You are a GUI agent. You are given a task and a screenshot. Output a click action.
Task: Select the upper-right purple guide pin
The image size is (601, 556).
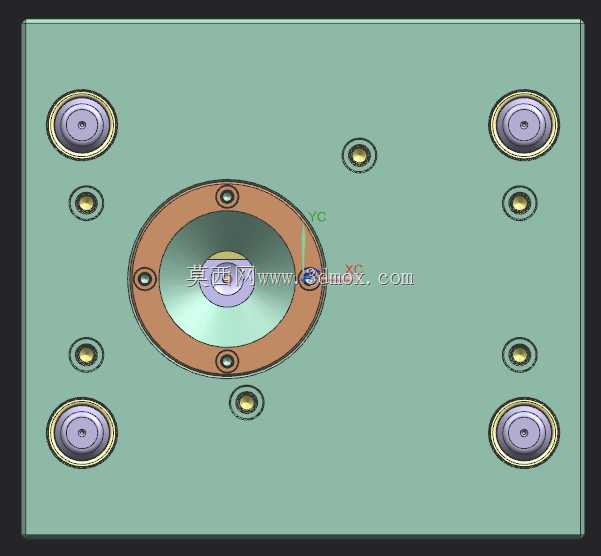[x=524, y=125]
